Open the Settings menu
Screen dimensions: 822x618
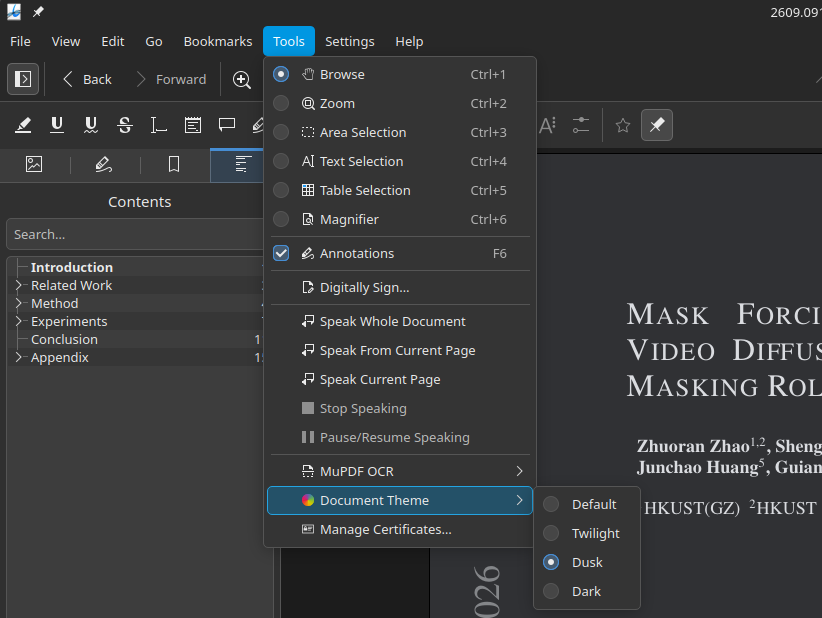(350, 41)
